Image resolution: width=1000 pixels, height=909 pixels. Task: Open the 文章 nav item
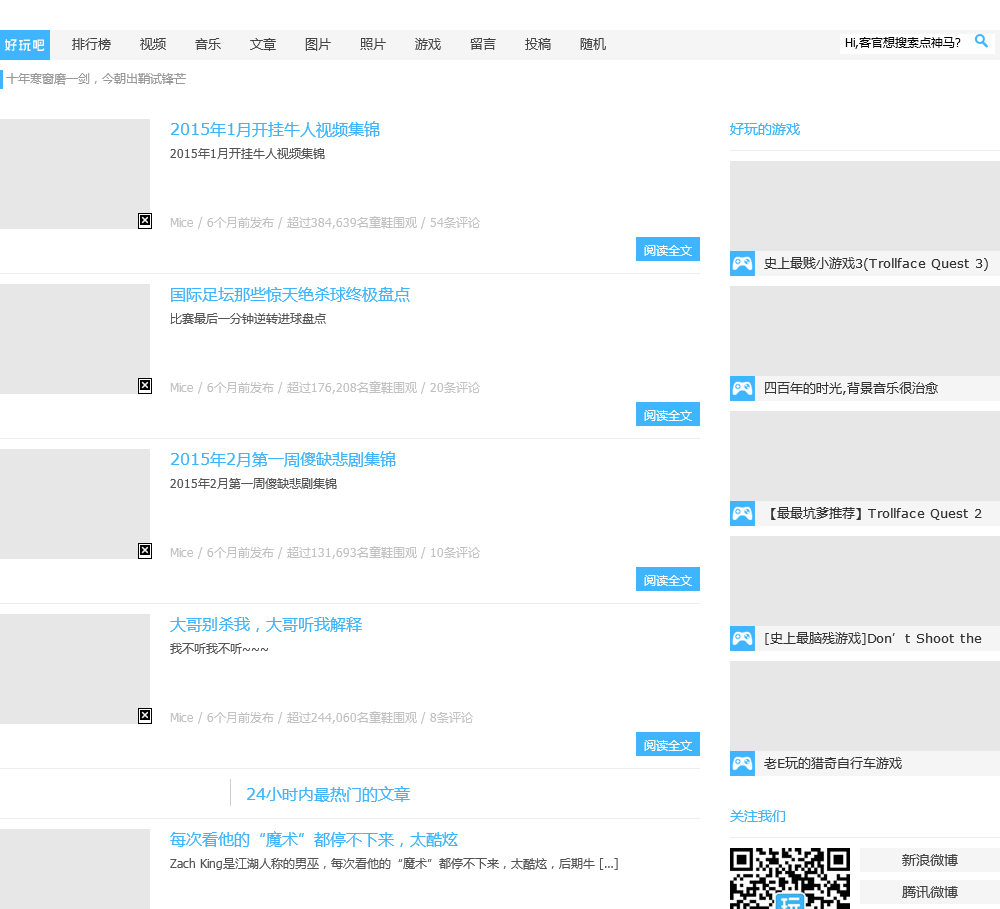pyautogui.click(x=263, y=45)
